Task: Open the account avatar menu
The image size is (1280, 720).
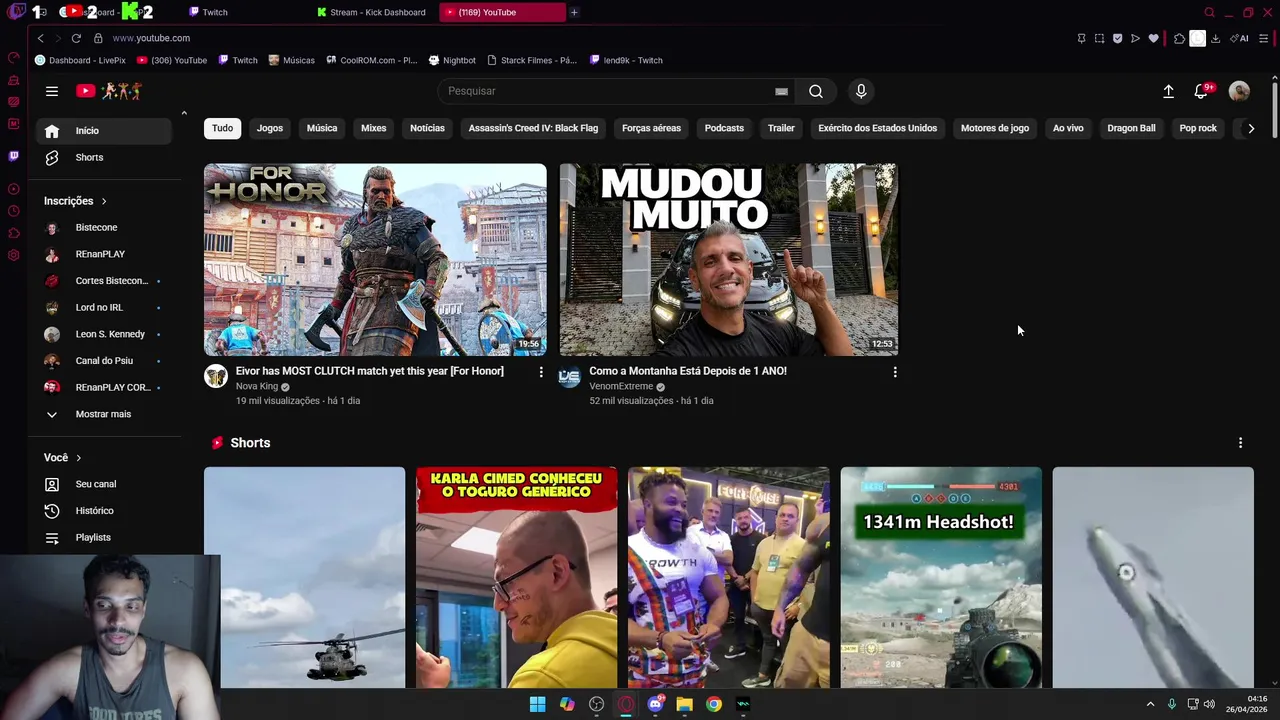Action: click(1239, 91)
